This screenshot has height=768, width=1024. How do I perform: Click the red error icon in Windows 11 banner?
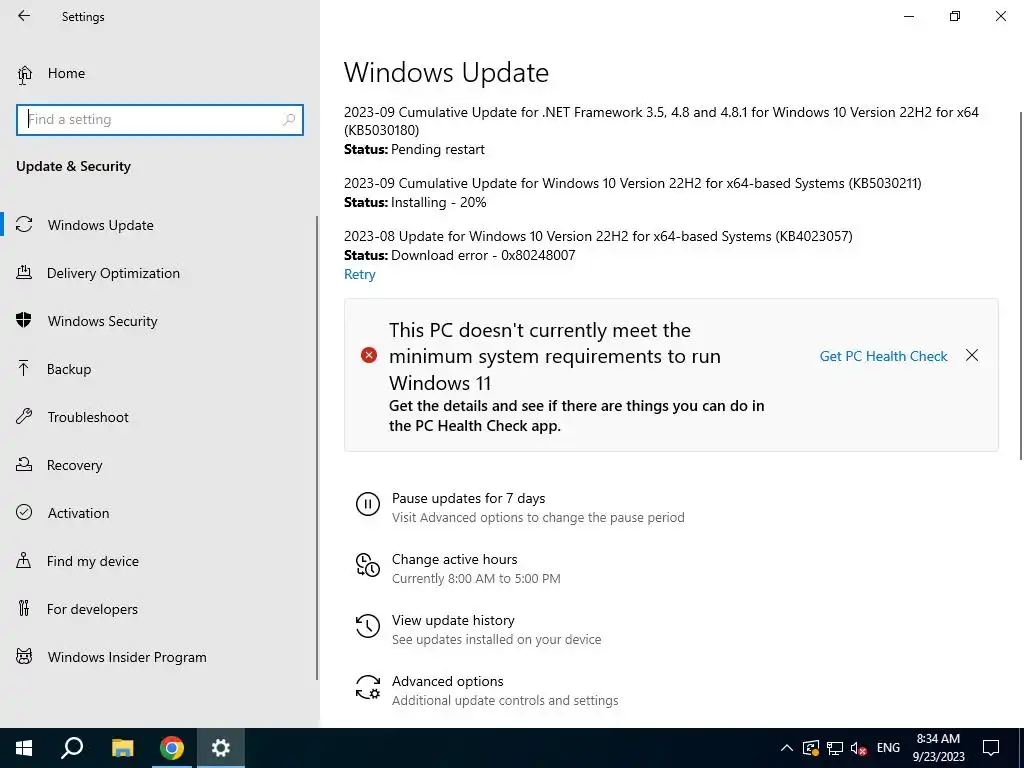pyautogui.click(x=369, y=355)
